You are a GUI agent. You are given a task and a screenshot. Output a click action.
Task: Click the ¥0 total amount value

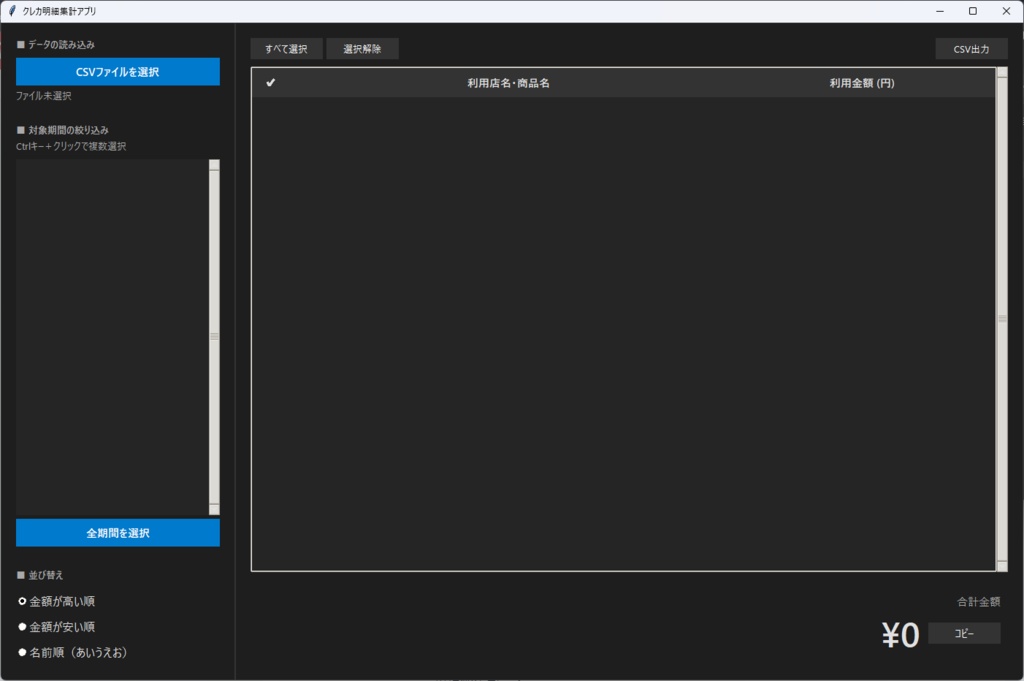[901, 635]
